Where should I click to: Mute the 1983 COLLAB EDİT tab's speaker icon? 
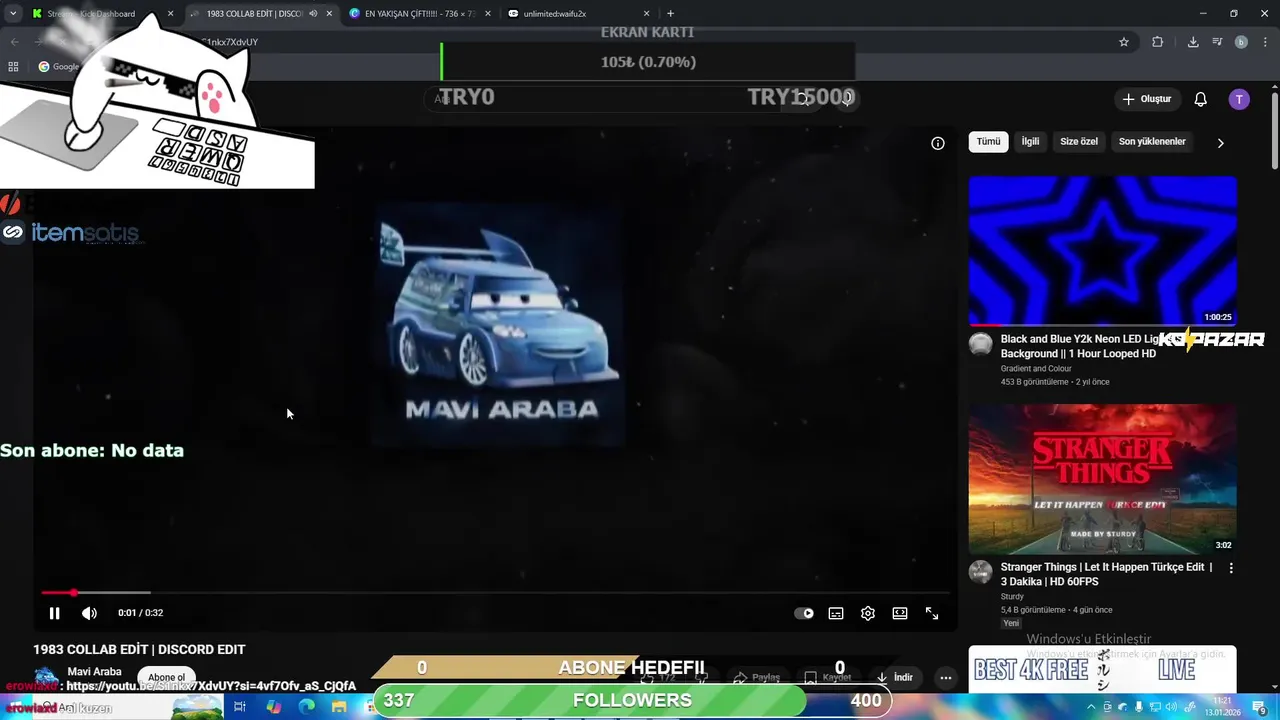[x=313, y=14]
